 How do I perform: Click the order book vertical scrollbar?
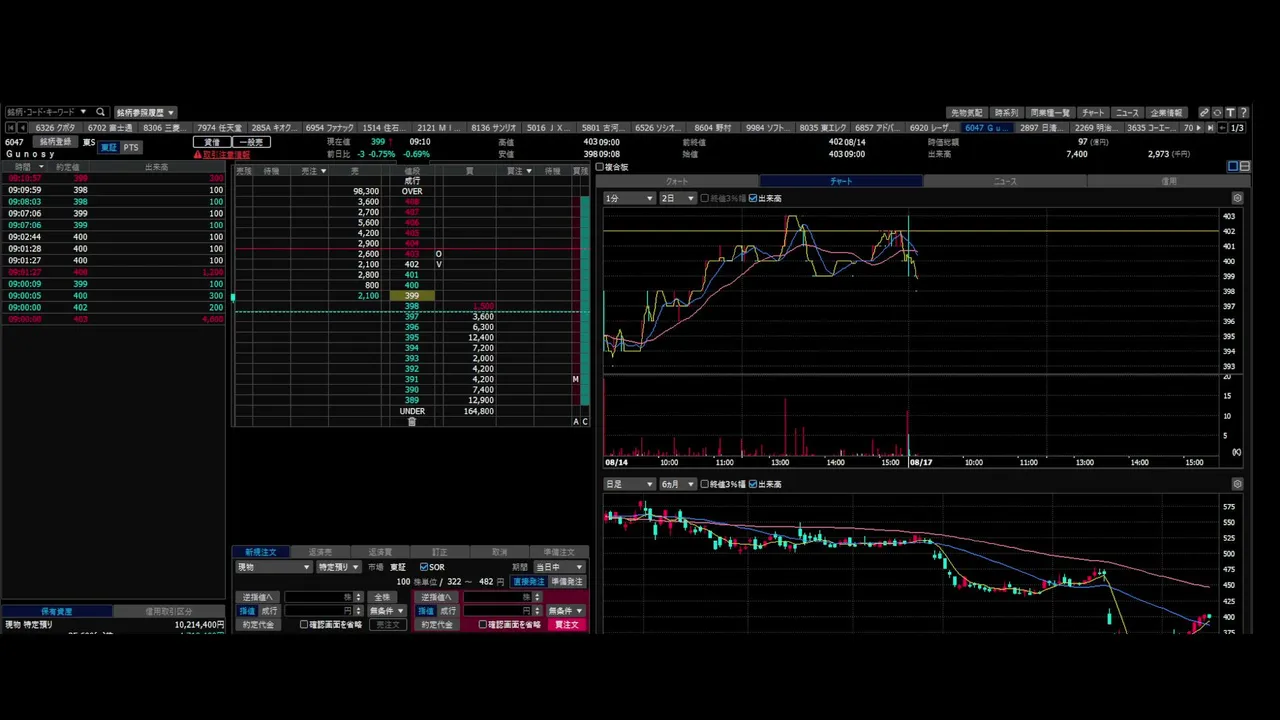585,300
